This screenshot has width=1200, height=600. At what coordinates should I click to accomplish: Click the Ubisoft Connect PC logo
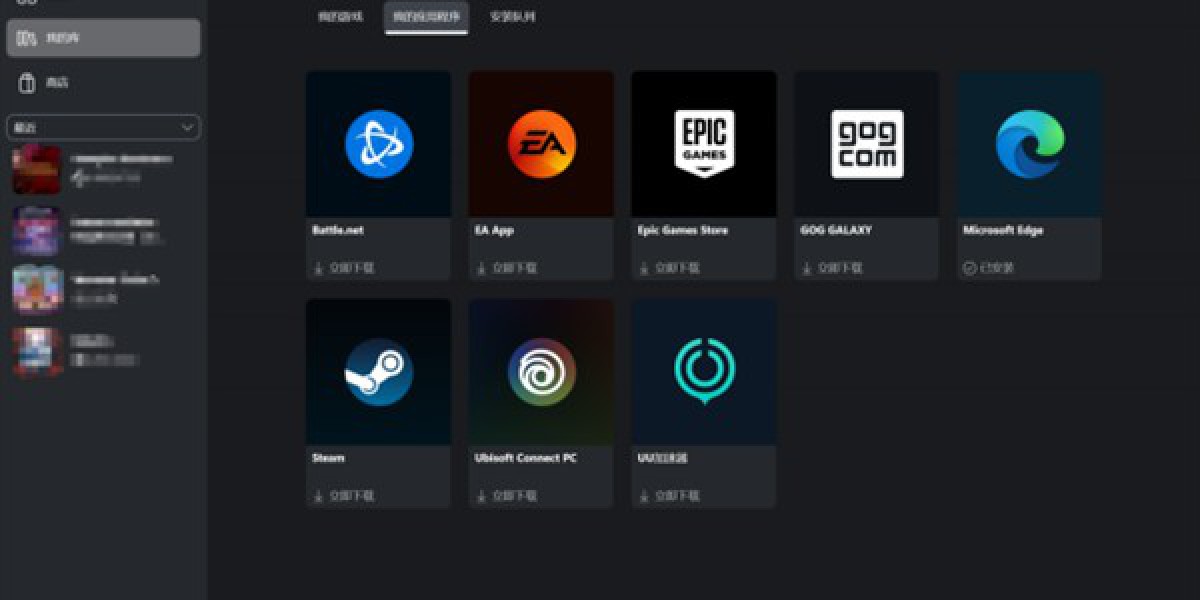point(541,372)
